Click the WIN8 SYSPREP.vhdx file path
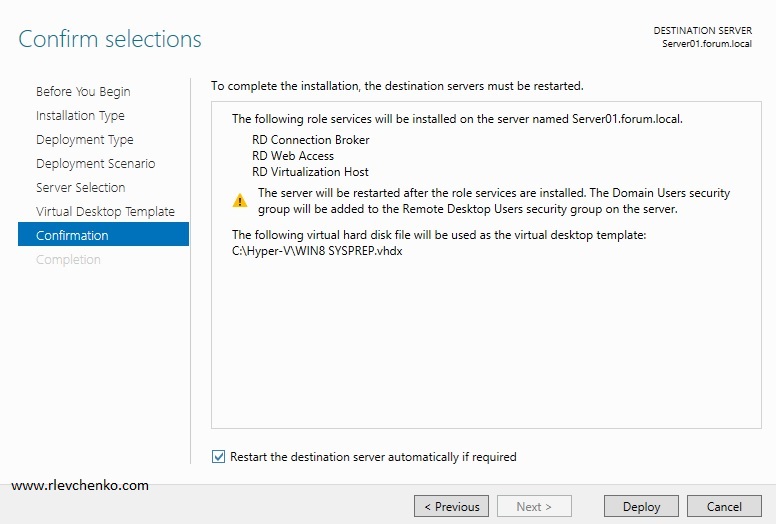Image resolution: width=779 pixels, height=524 pixels. 317,251
